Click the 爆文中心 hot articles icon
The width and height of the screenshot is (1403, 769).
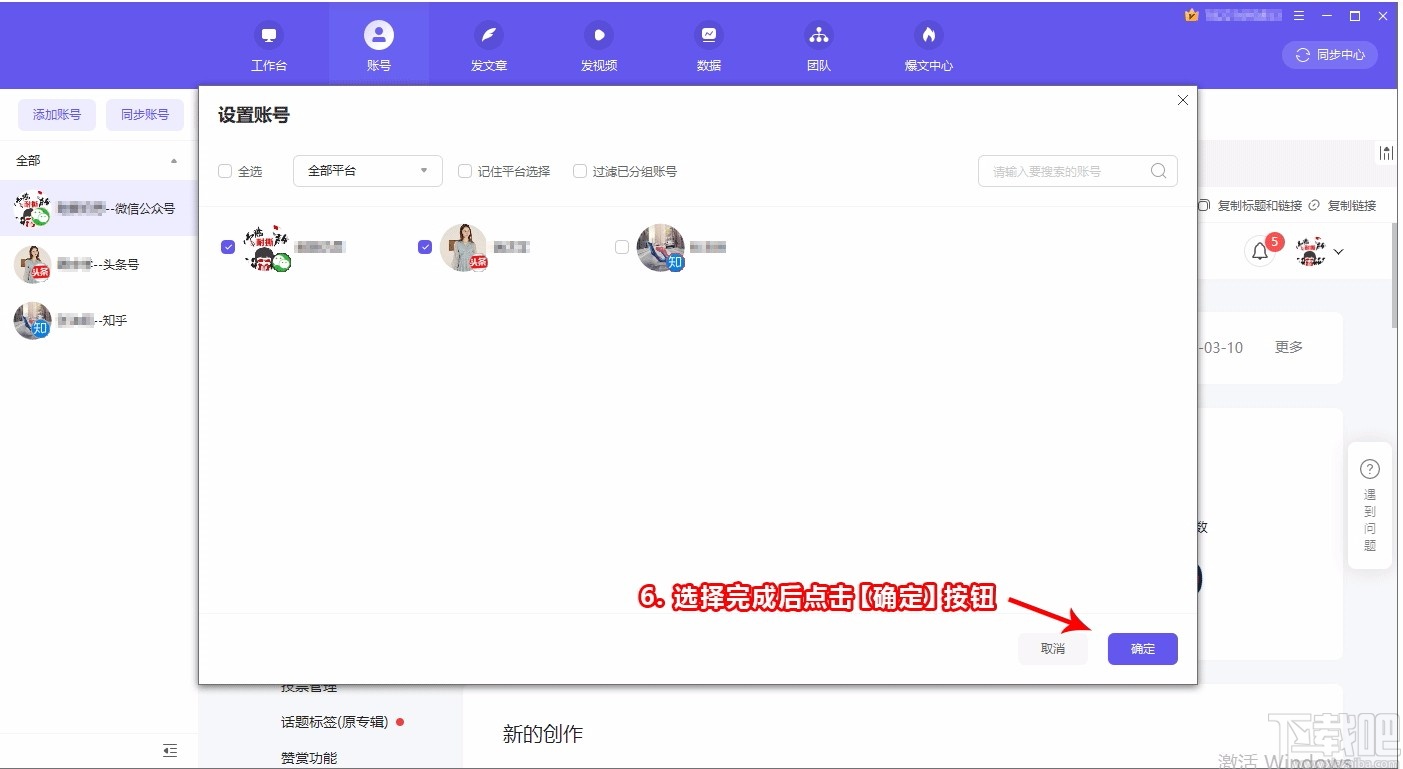click(x=928, y=44)
